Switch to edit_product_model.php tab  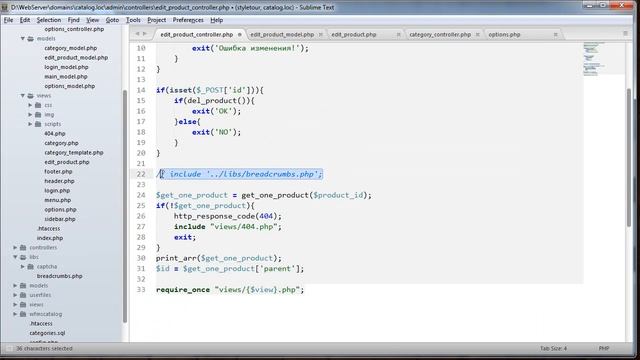(282, 35)
